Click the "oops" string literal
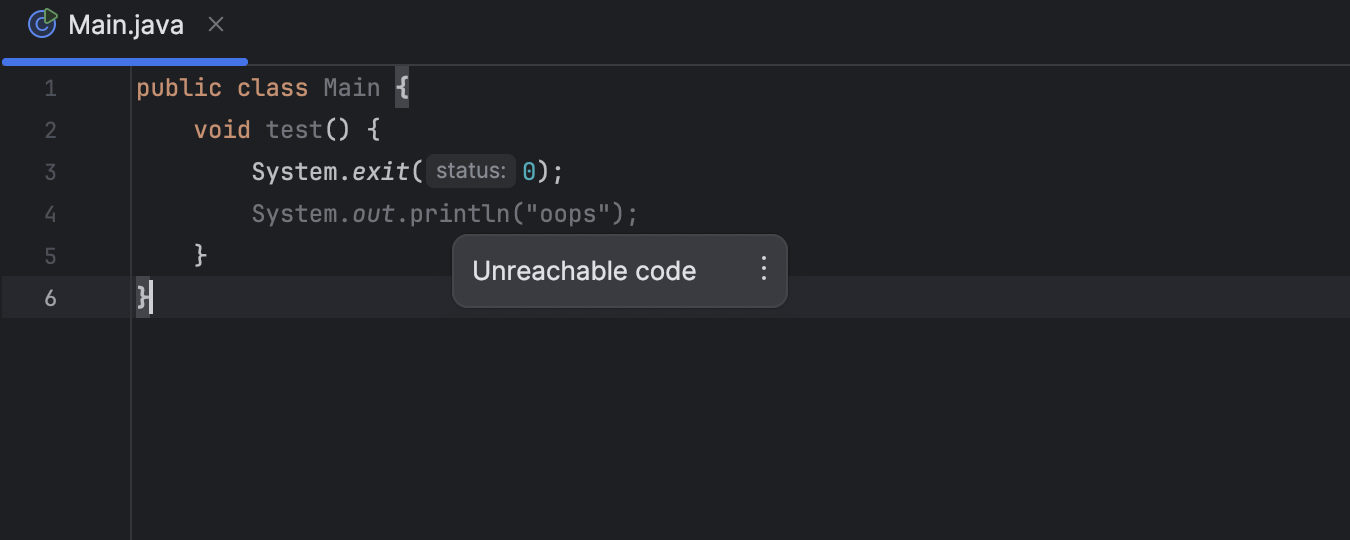 coord(568,214)
